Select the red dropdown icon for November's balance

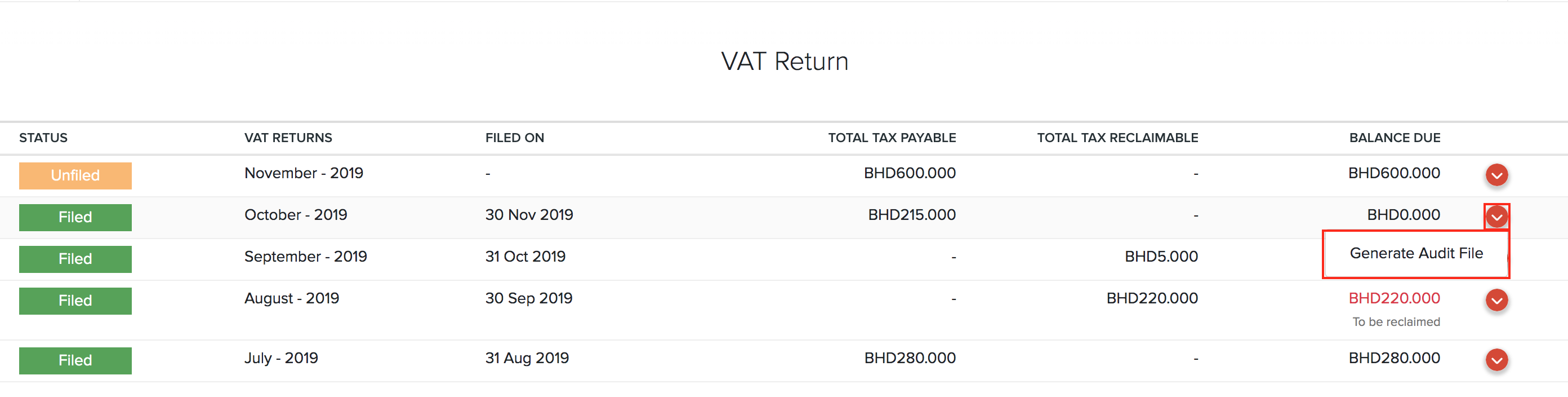(1497, 175)
